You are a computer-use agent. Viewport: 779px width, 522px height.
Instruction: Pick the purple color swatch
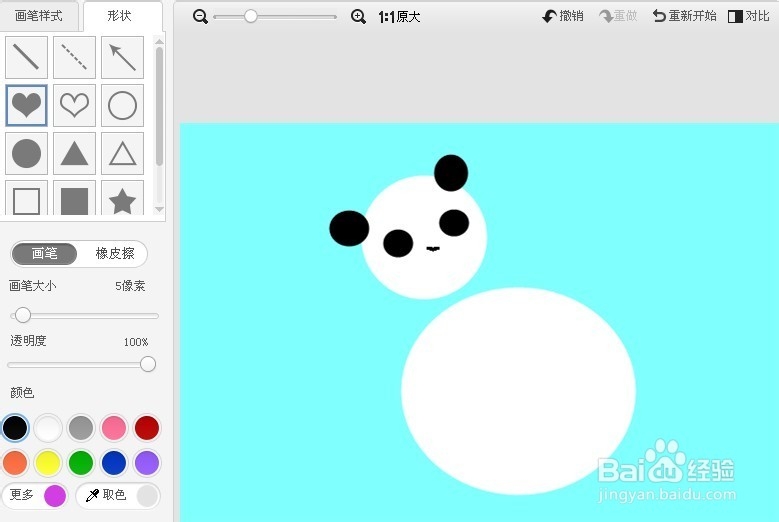point(147,463)
